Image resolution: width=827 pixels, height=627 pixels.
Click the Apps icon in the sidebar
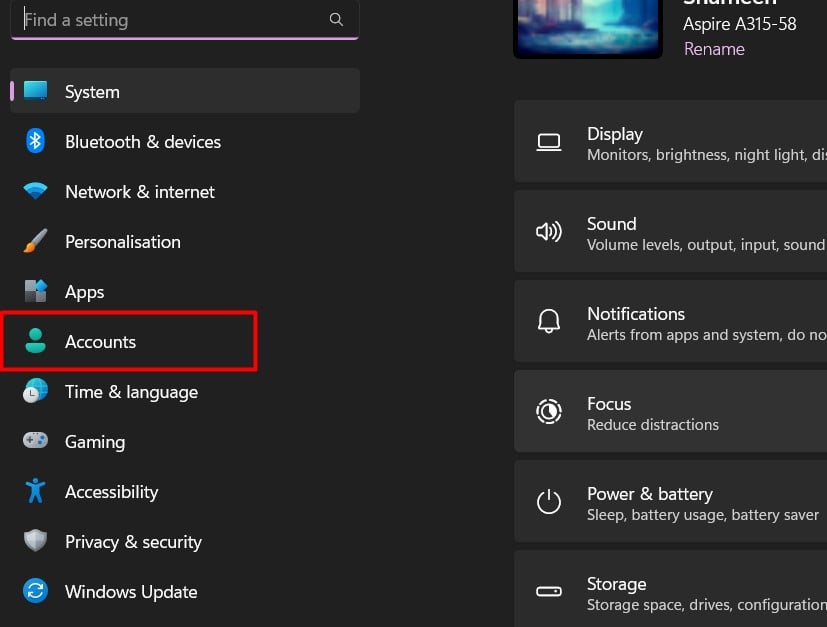[36, 291]
